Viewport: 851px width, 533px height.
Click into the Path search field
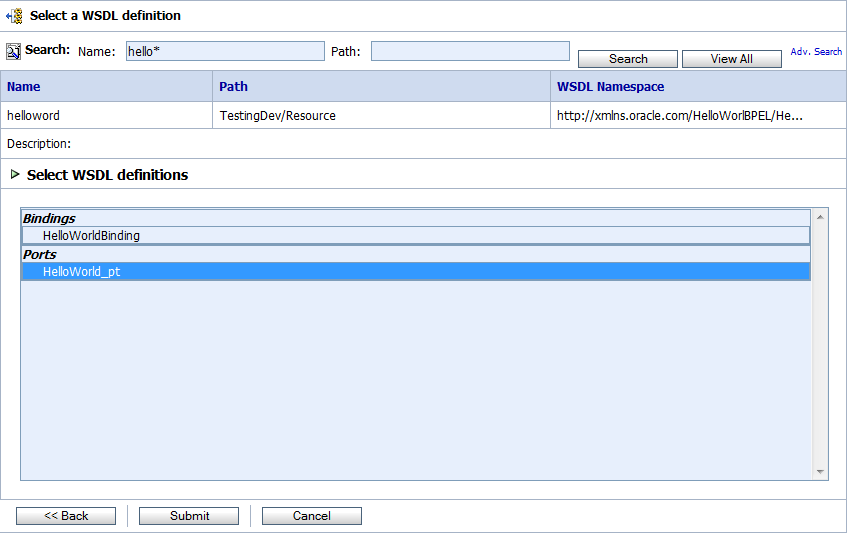(470, 51)
